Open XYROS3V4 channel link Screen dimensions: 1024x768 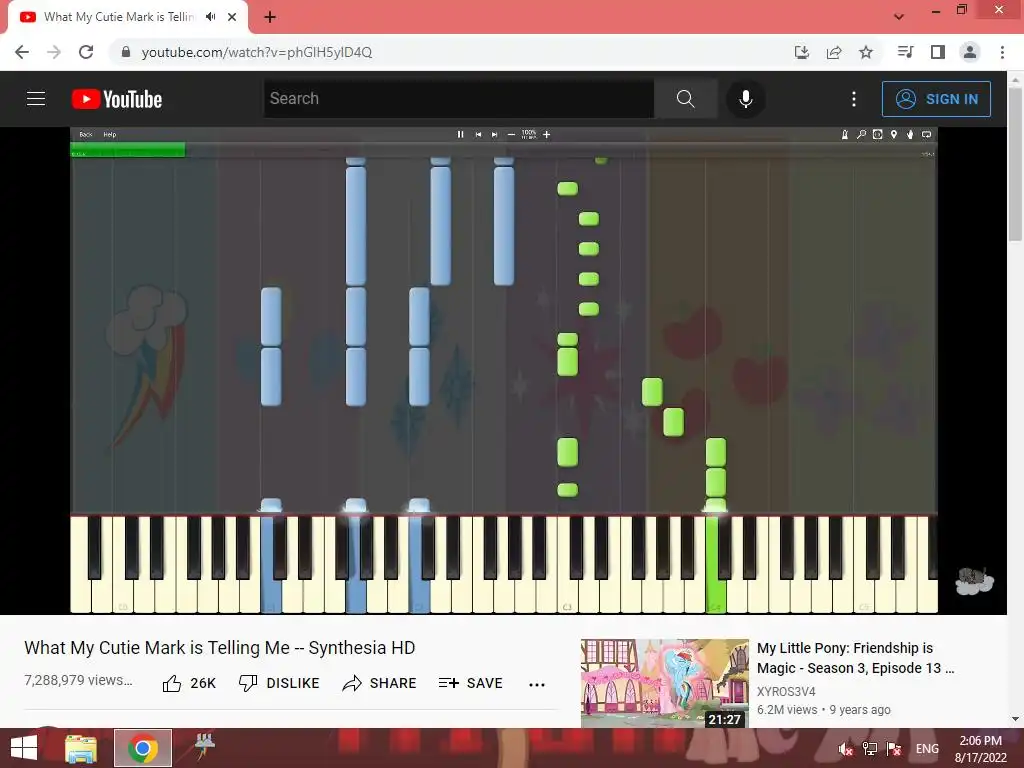(786, 692)
